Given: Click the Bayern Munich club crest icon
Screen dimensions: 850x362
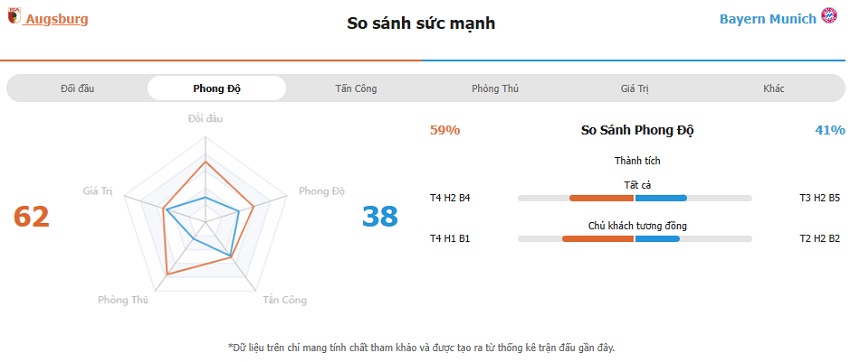Looking at the screenshot, I should 829,16.
